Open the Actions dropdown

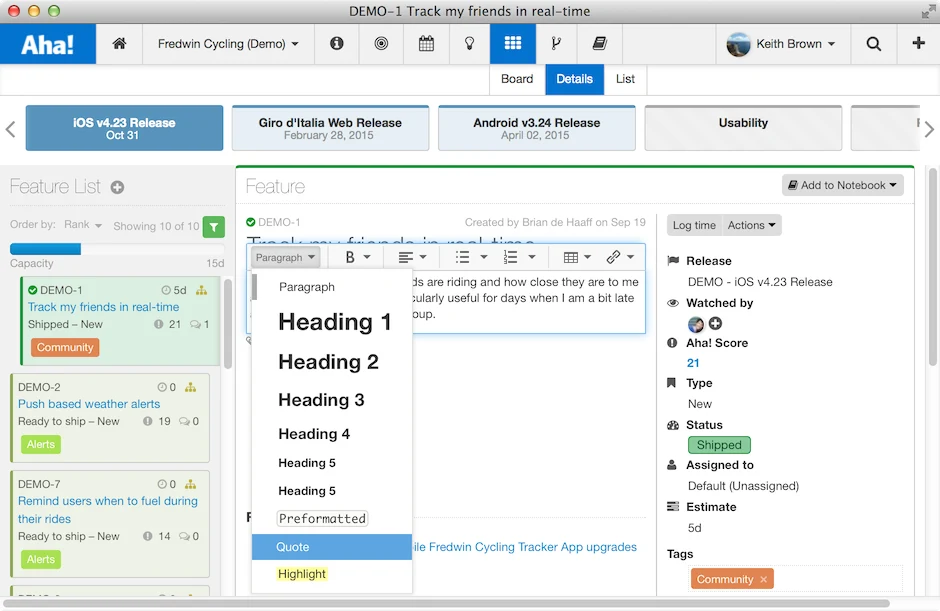coord(752,225)
